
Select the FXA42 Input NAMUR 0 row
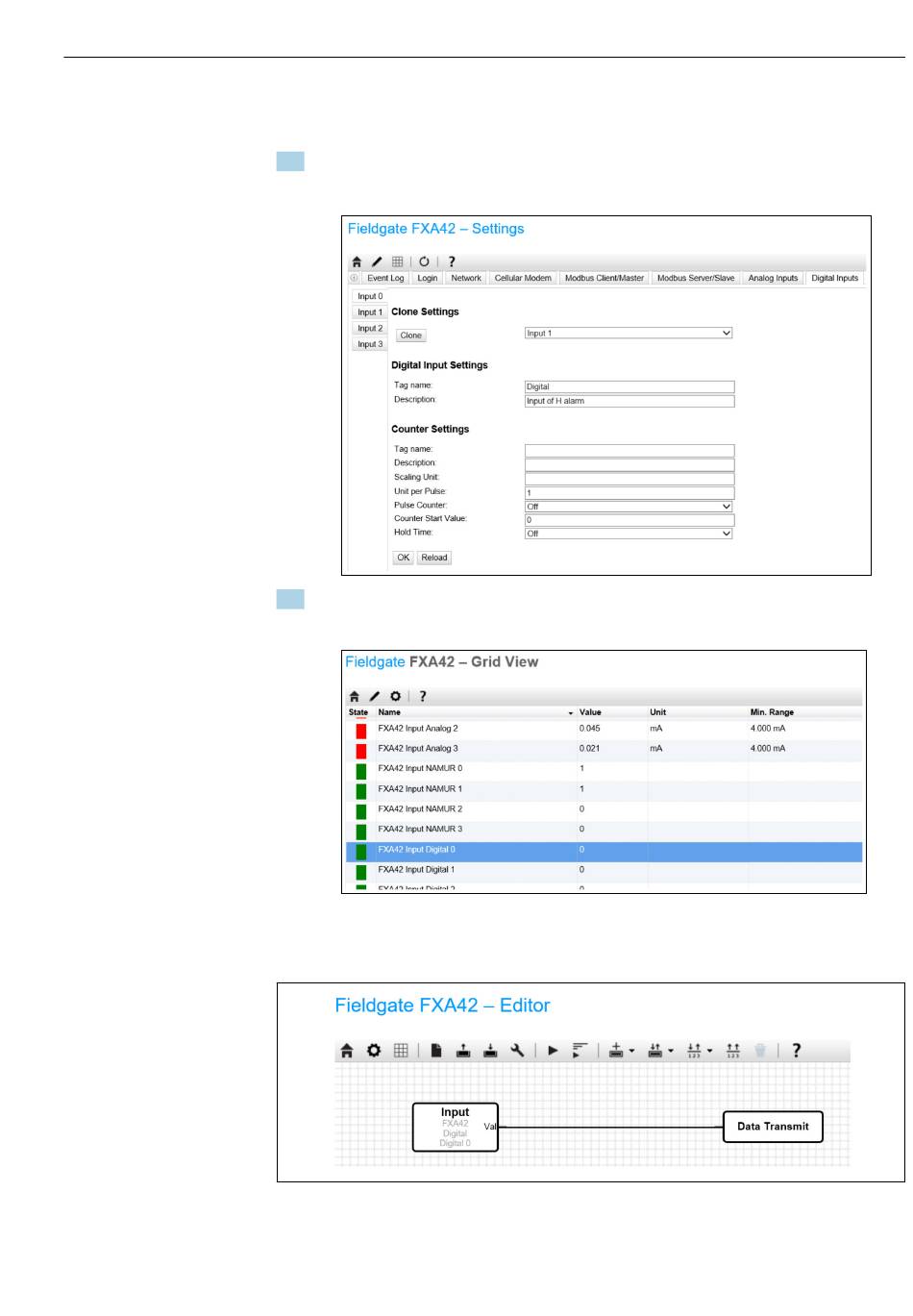(604, 770)
